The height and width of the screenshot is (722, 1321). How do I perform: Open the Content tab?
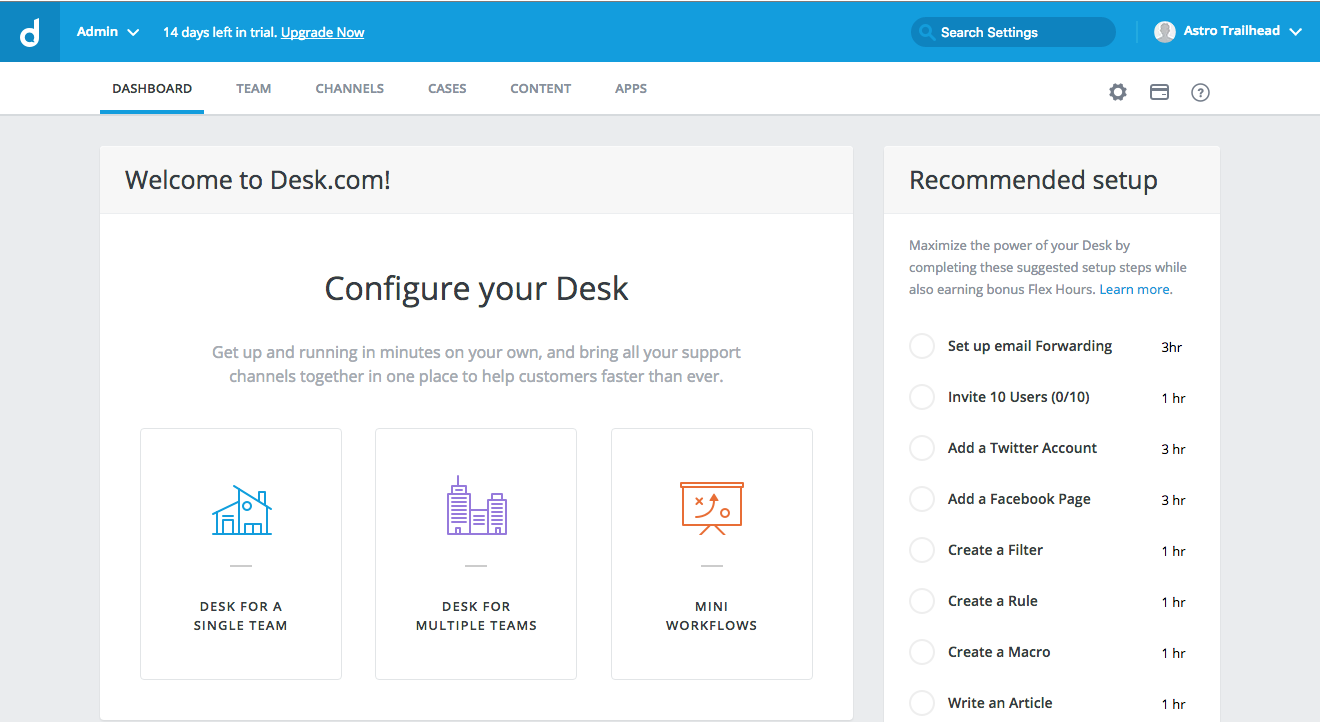pyautogui.click(x=541, y=89)
